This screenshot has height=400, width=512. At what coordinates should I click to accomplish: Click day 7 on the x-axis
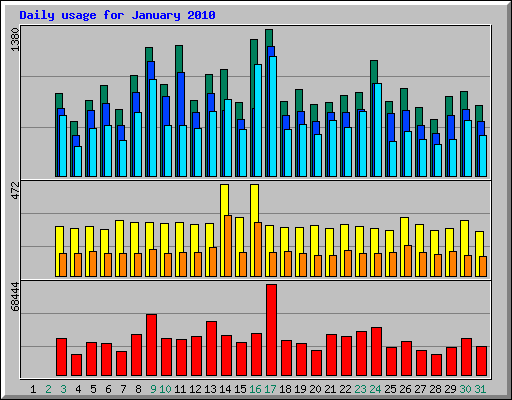click(x=123, y=389)
